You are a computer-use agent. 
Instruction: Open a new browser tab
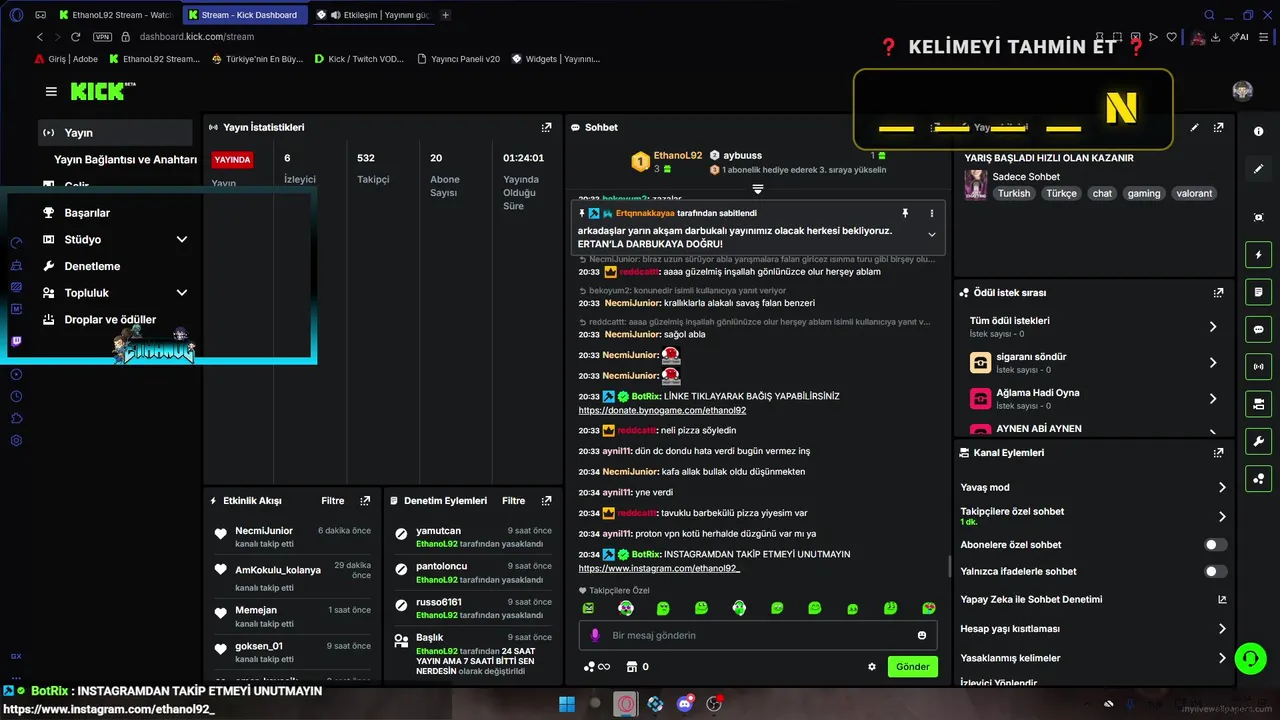click(x=446, y=15)
